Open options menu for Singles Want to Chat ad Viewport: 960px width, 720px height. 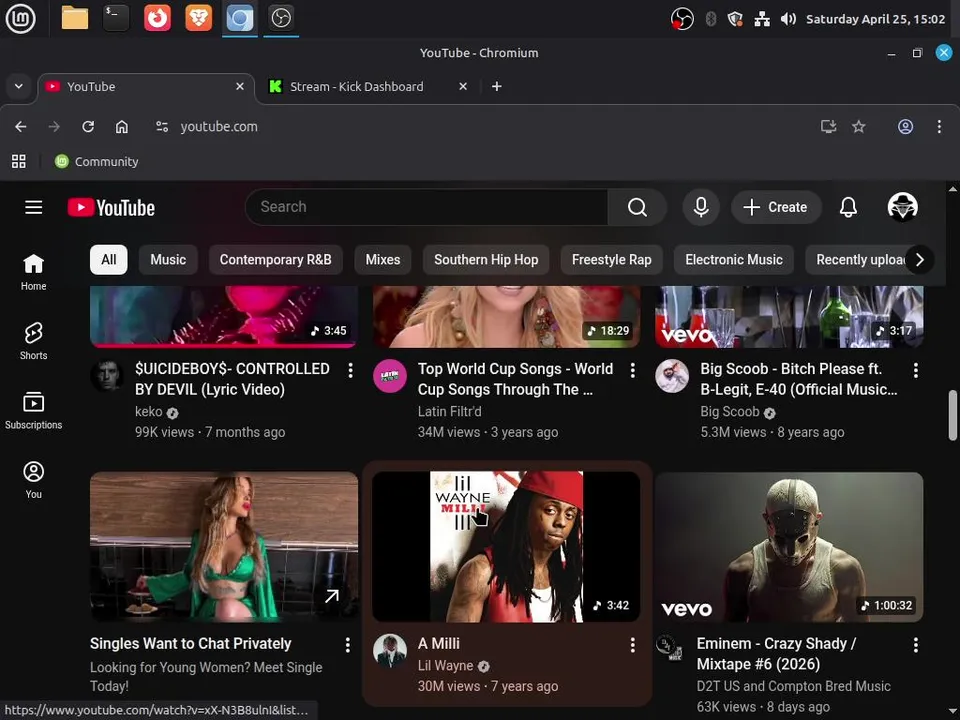[347, 645]
